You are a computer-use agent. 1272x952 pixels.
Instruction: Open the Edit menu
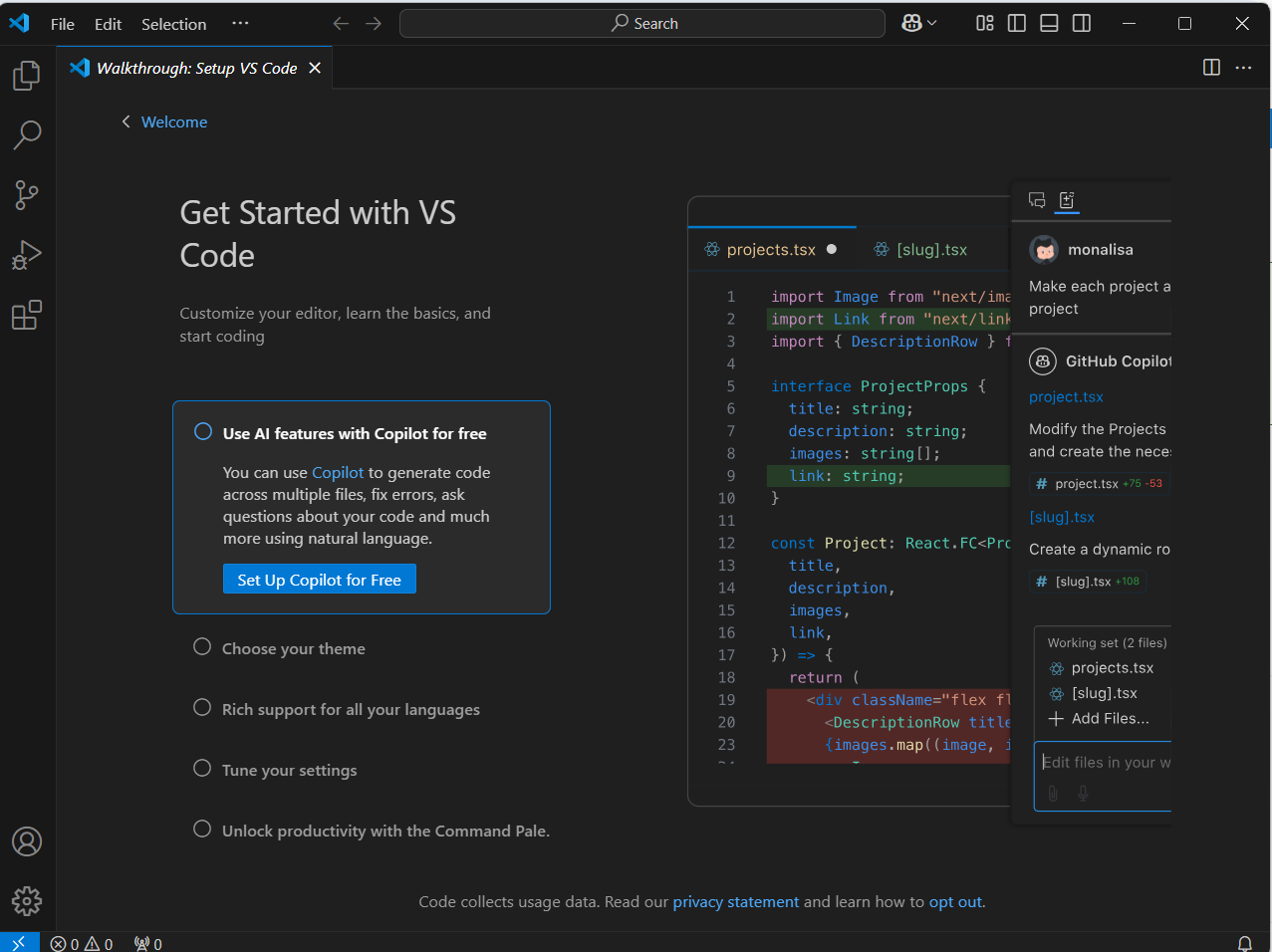click(x=108, y=24)
